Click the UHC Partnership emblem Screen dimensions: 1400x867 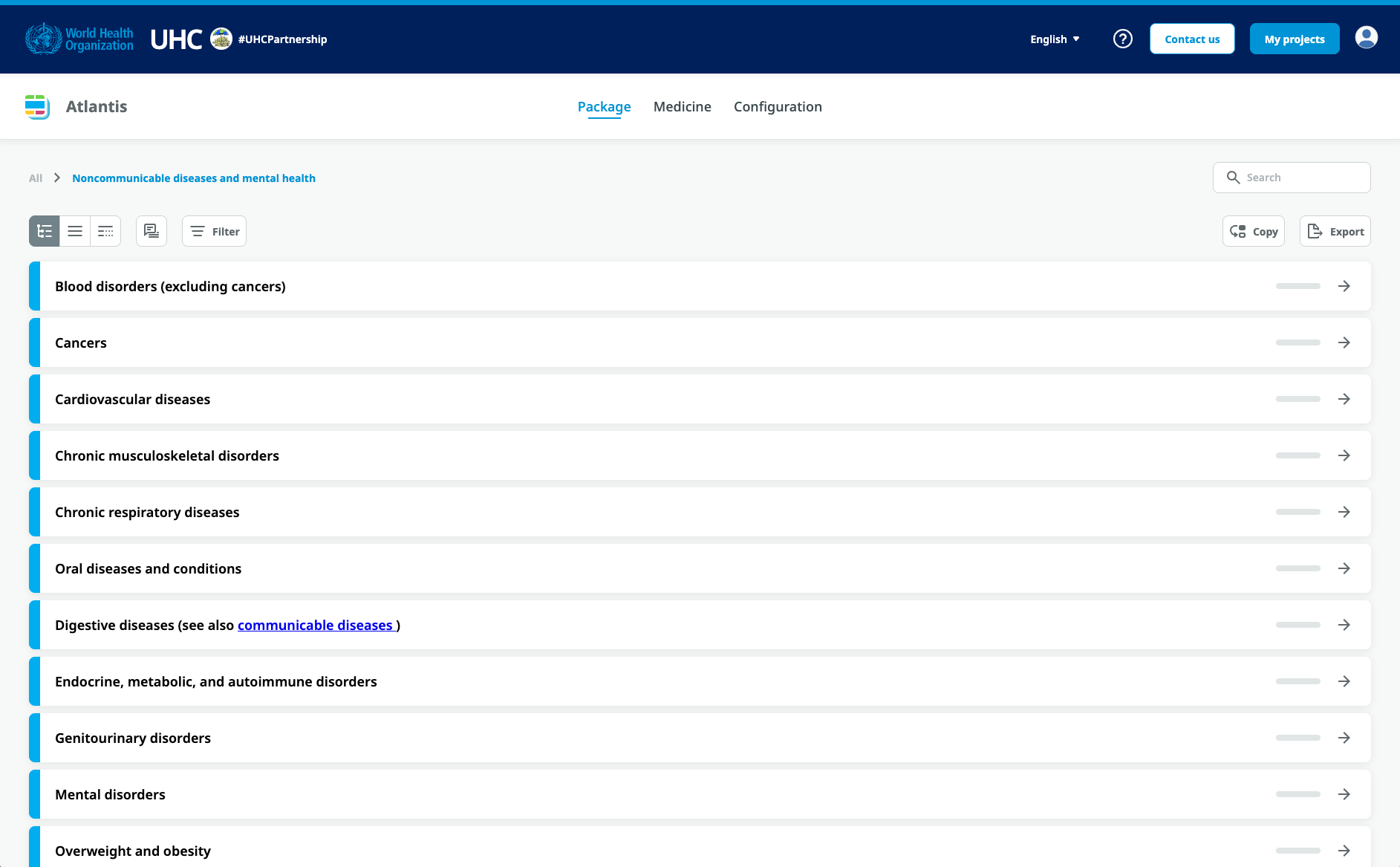click(x=221, y=39)
